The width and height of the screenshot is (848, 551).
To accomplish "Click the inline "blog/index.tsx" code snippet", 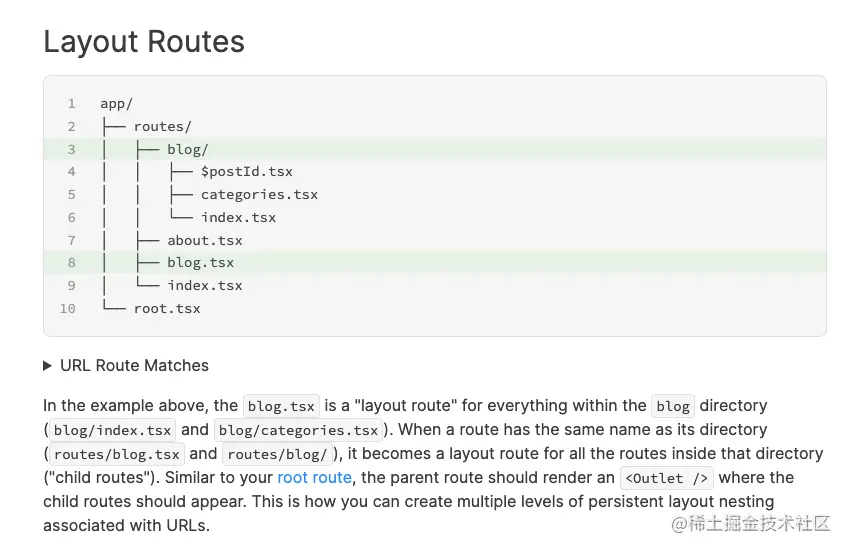I will point(112,431).
